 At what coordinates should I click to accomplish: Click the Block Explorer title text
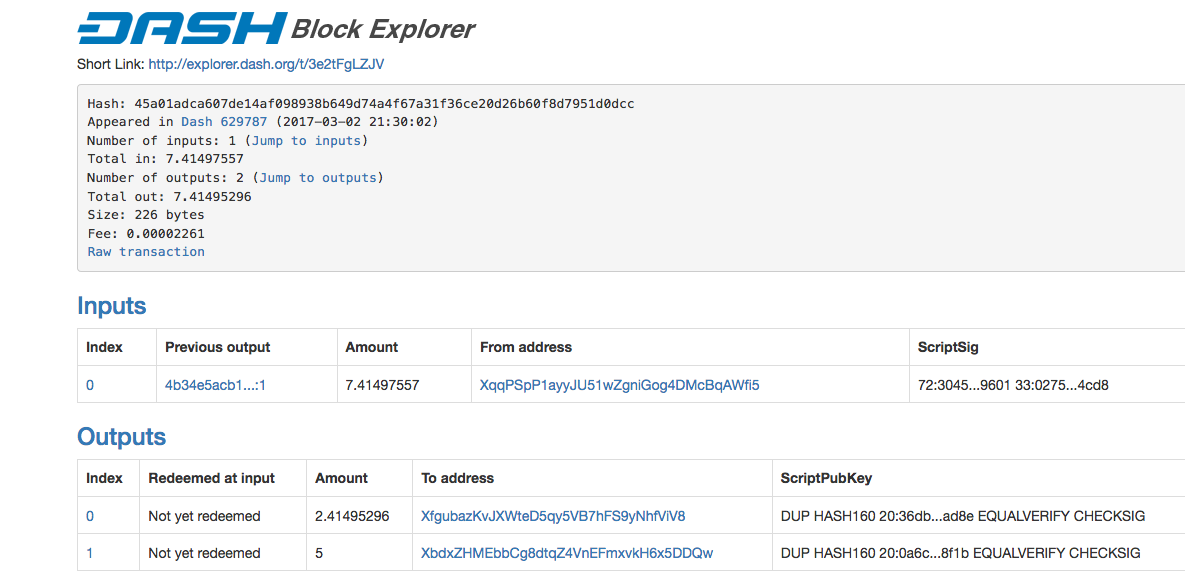383,29
